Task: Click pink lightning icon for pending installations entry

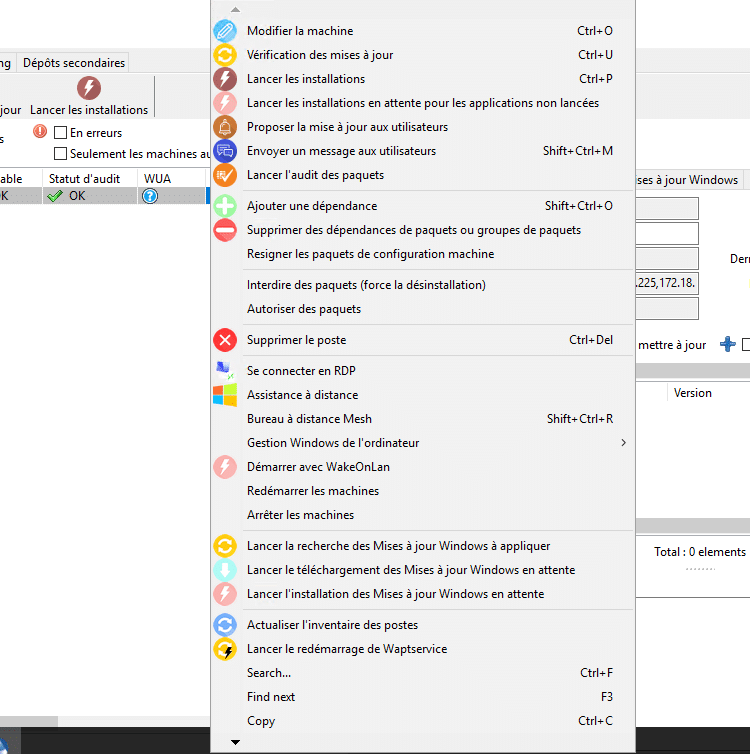Action: coord(225,103)
